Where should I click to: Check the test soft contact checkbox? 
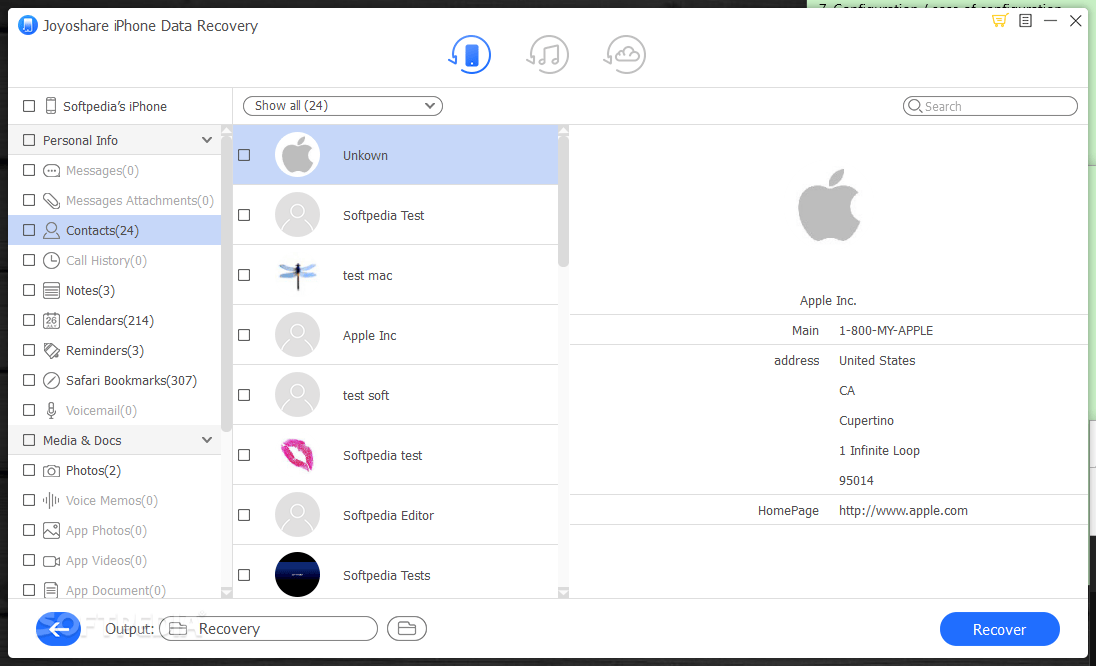coord(244,396)
